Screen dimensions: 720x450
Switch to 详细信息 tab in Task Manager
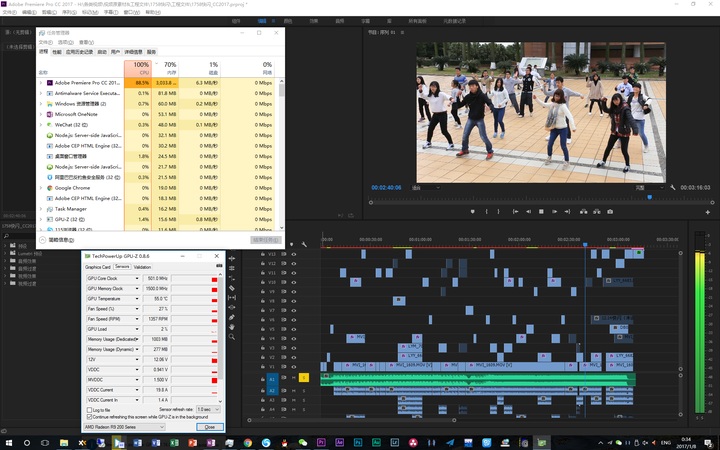134,52
